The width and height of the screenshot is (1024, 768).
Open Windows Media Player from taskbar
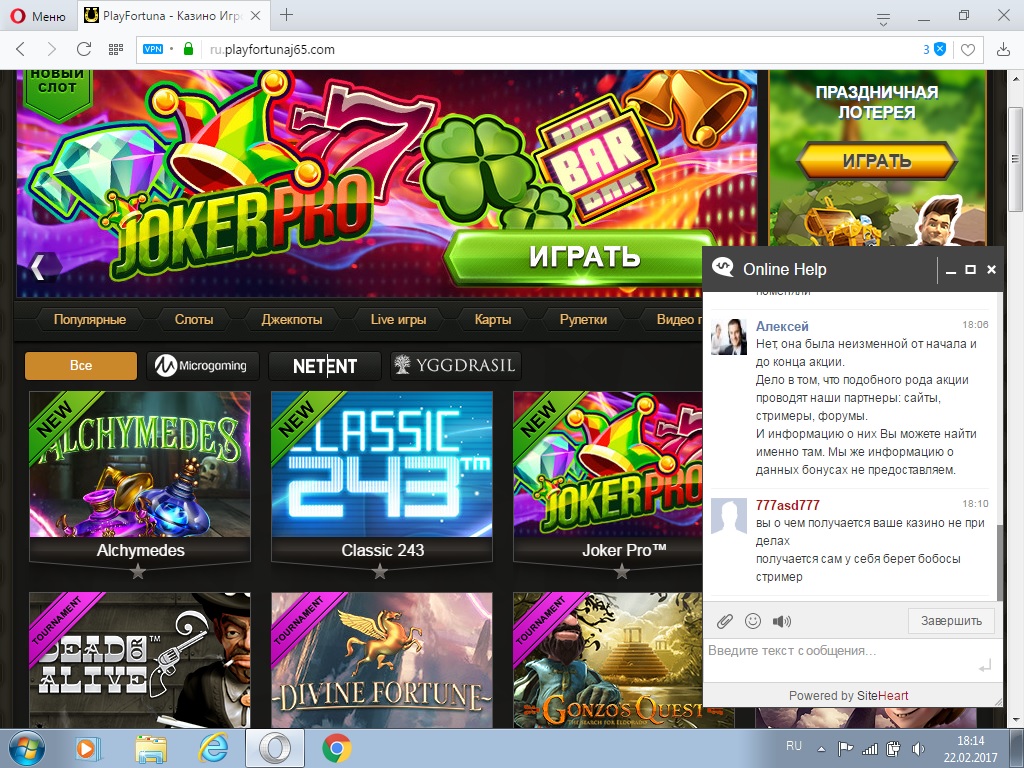pyautogui.click(x=86, y=748)
